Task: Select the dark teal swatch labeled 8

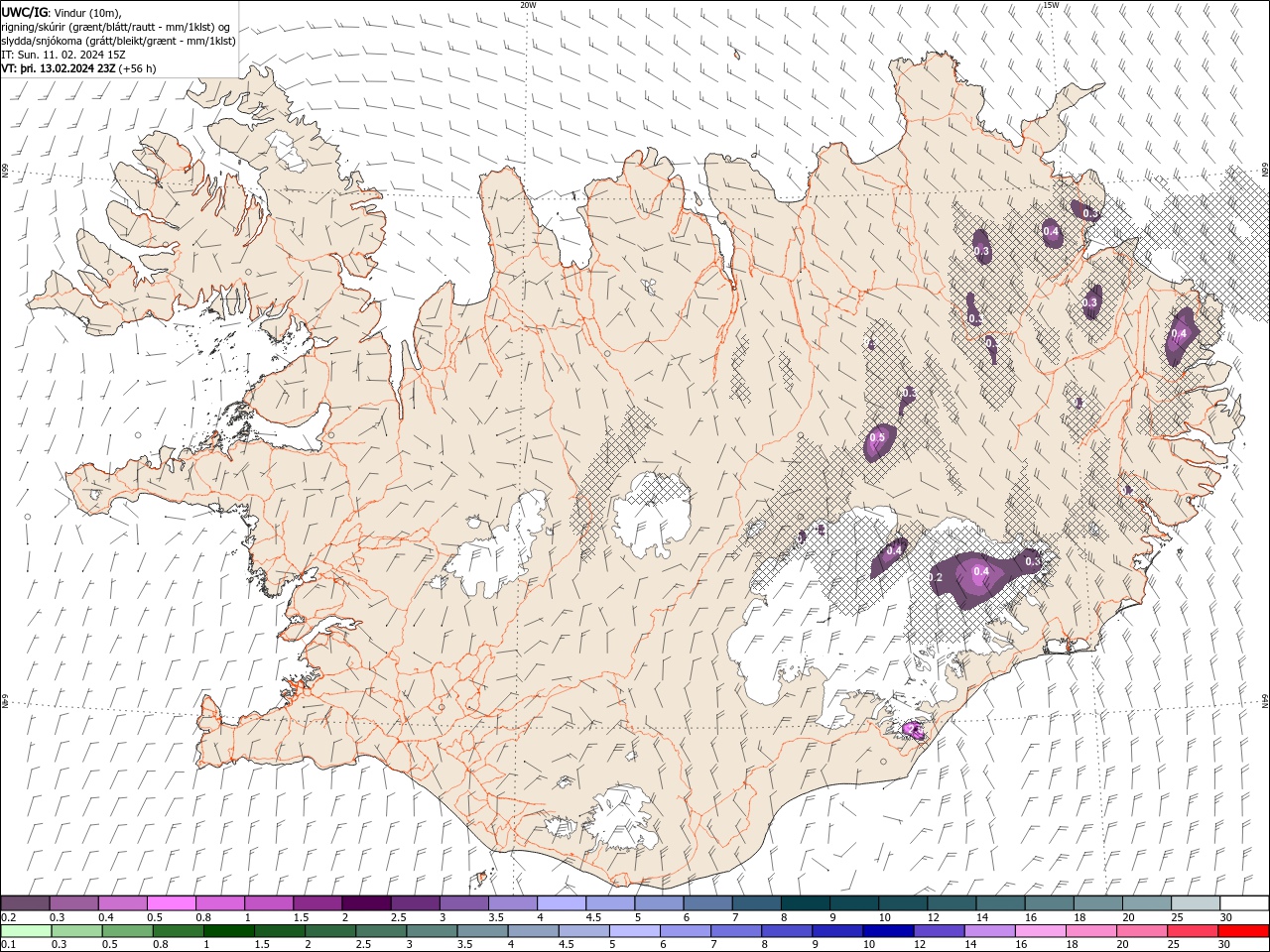Action: (x=805, y=903)
